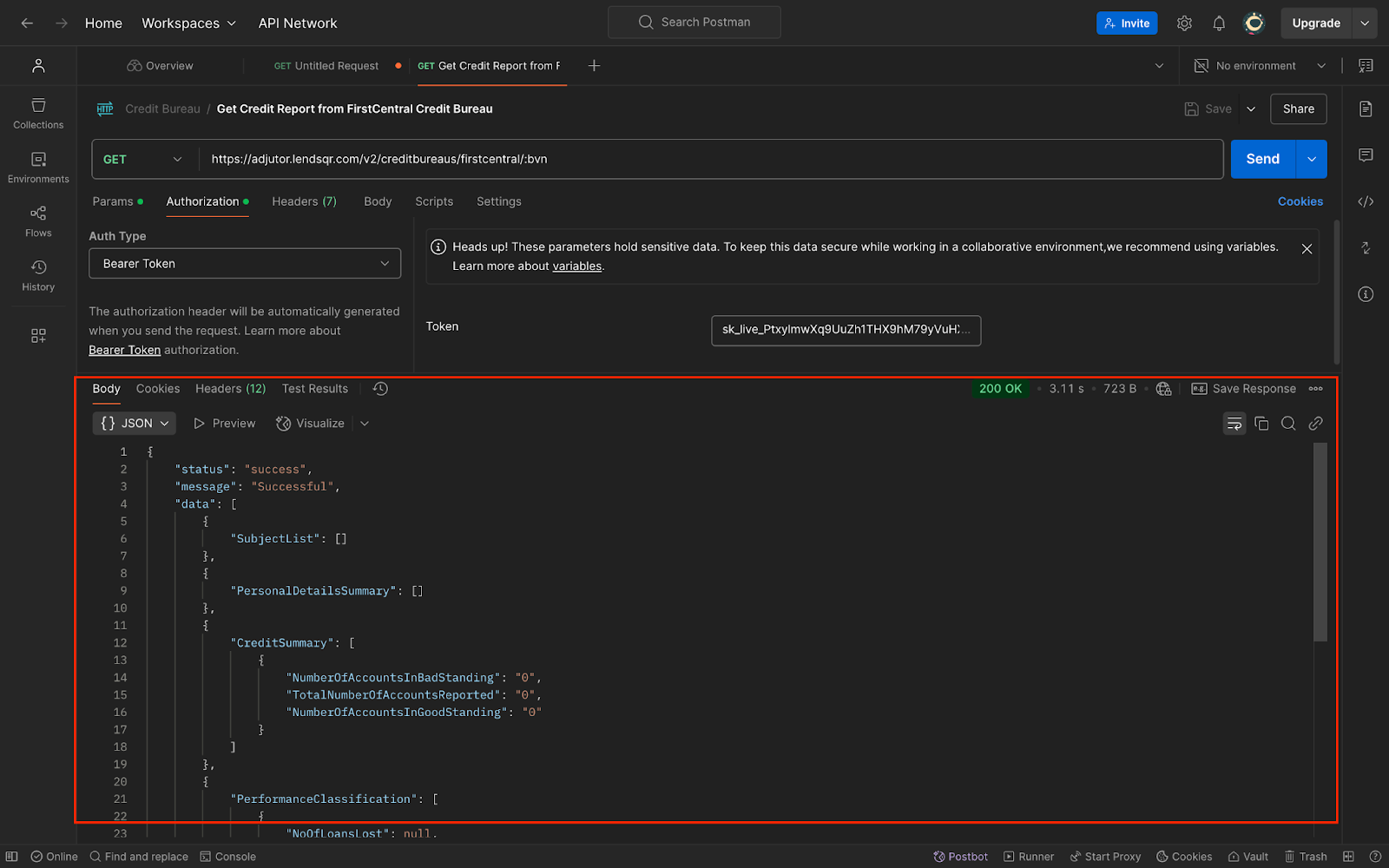Send the request with the Send button
The height and width of the screenshot is (868, 1389).
pyautogui.click(x=1262, y=159)
